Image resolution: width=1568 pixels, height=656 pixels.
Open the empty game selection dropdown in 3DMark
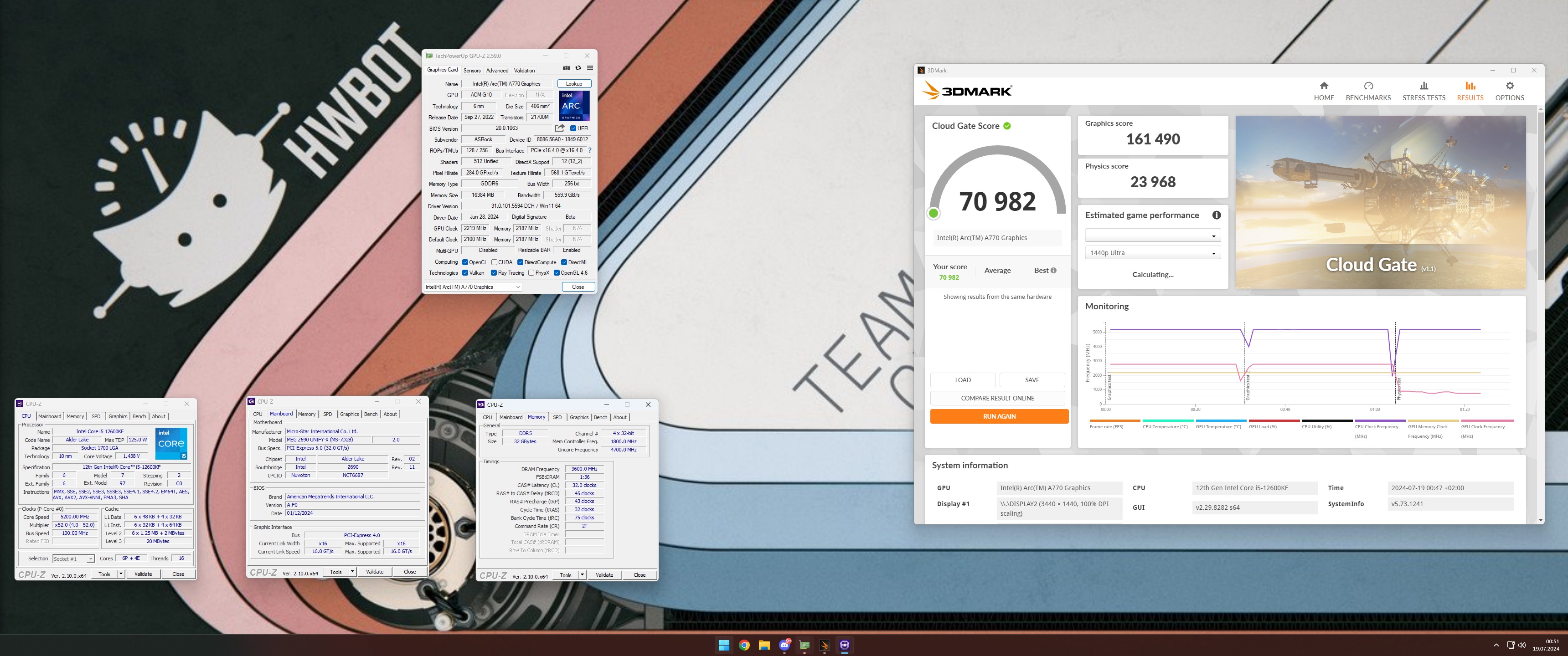click(1152, 236)
